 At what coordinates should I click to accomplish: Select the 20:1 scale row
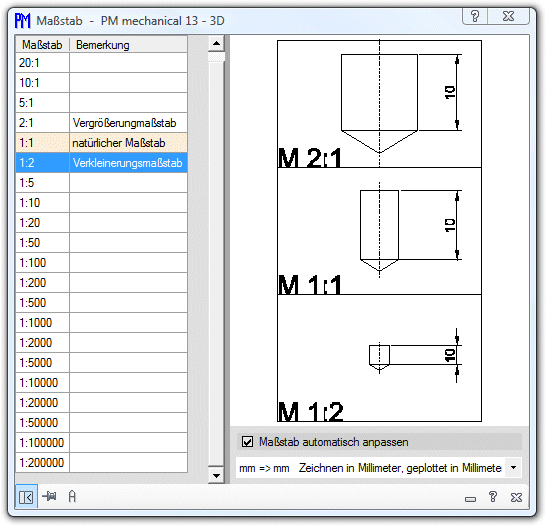point(101,63)
